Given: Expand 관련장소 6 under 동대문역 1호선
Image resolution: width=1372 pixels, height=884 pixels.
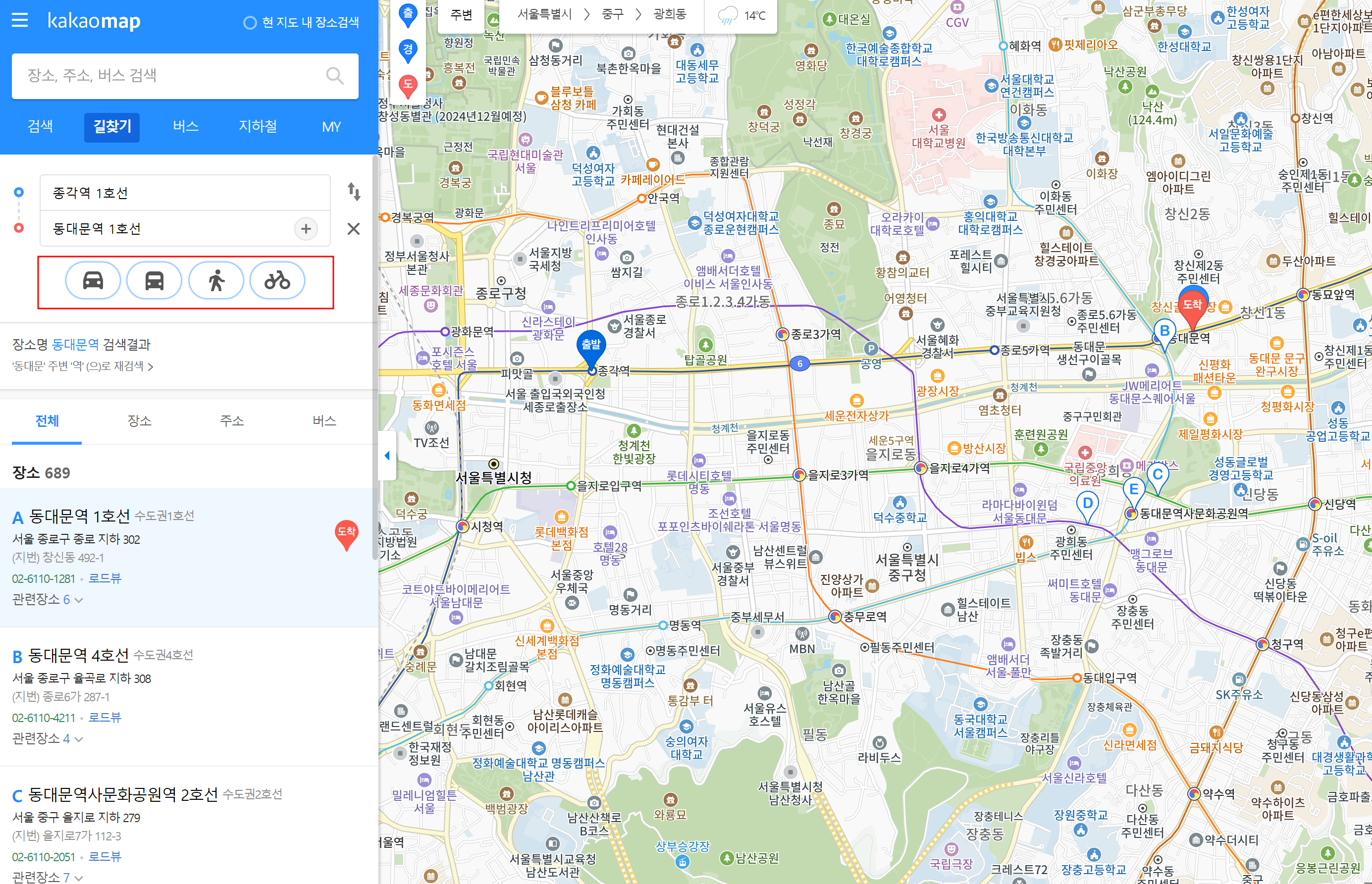Looking at the screenshot, I should point(48,600).
